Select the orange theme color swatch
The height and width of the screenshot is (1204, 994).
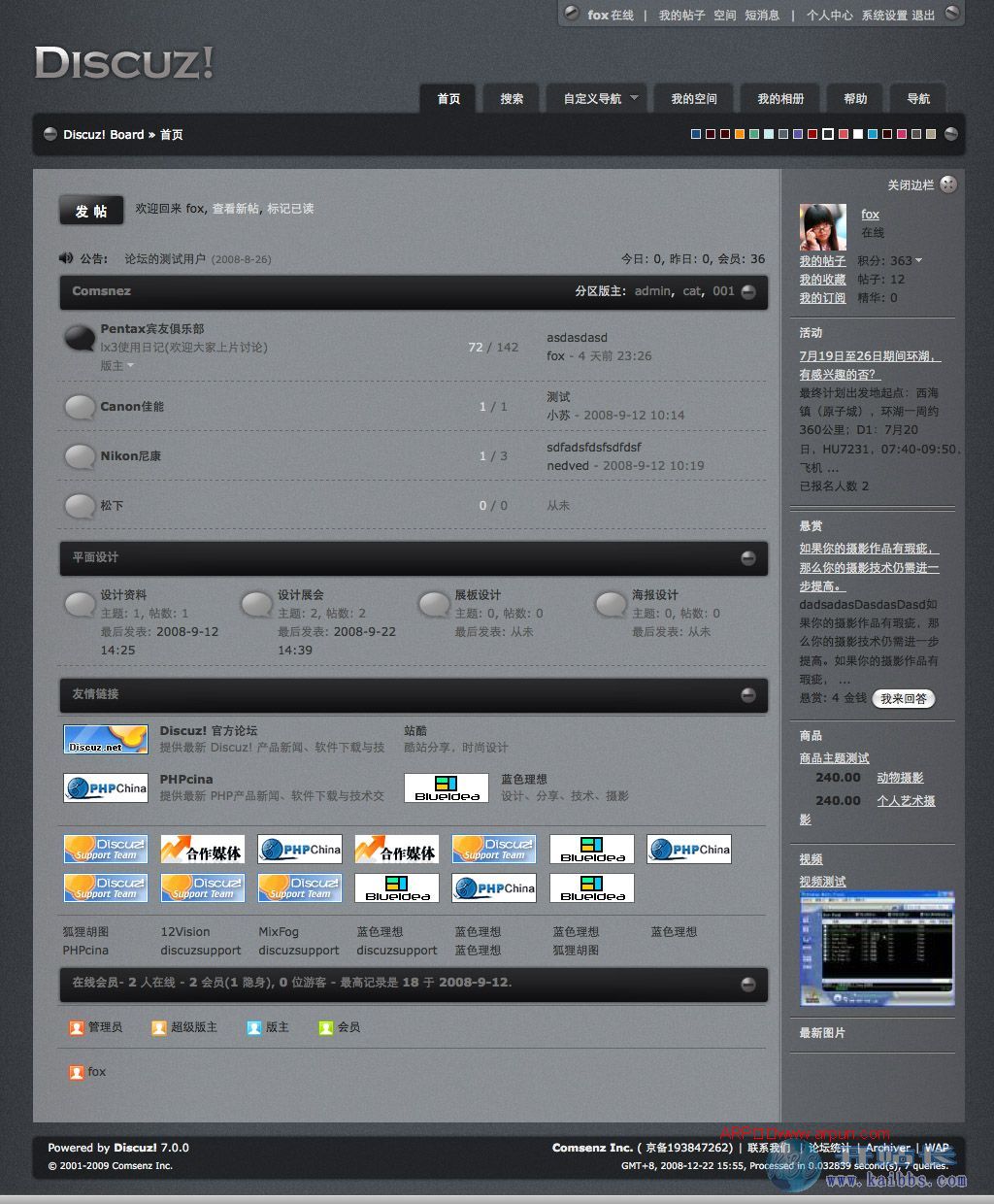[x=740, y=134]
